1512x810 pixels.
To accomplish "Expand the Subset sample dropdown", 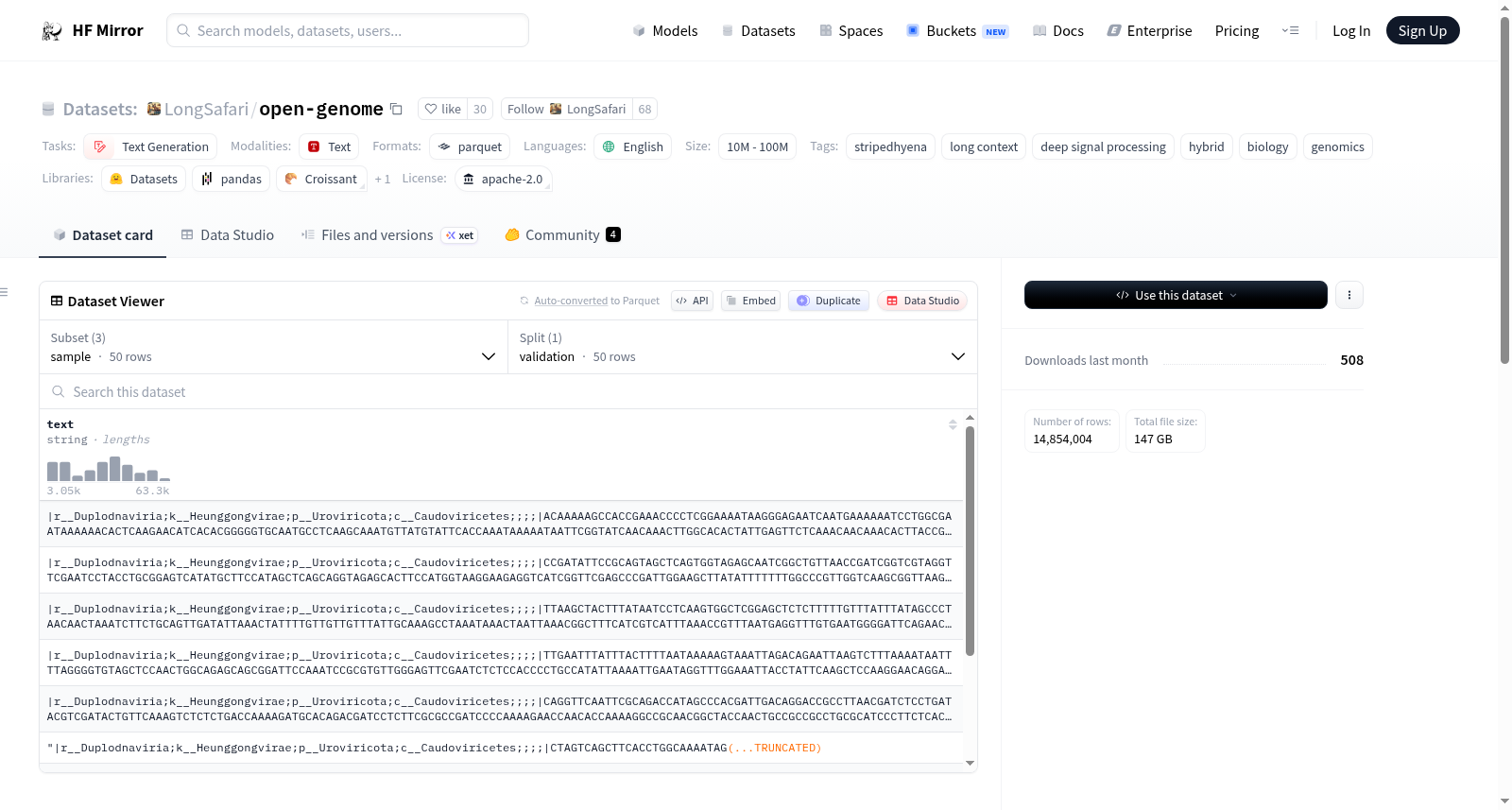I will (273, 347).
